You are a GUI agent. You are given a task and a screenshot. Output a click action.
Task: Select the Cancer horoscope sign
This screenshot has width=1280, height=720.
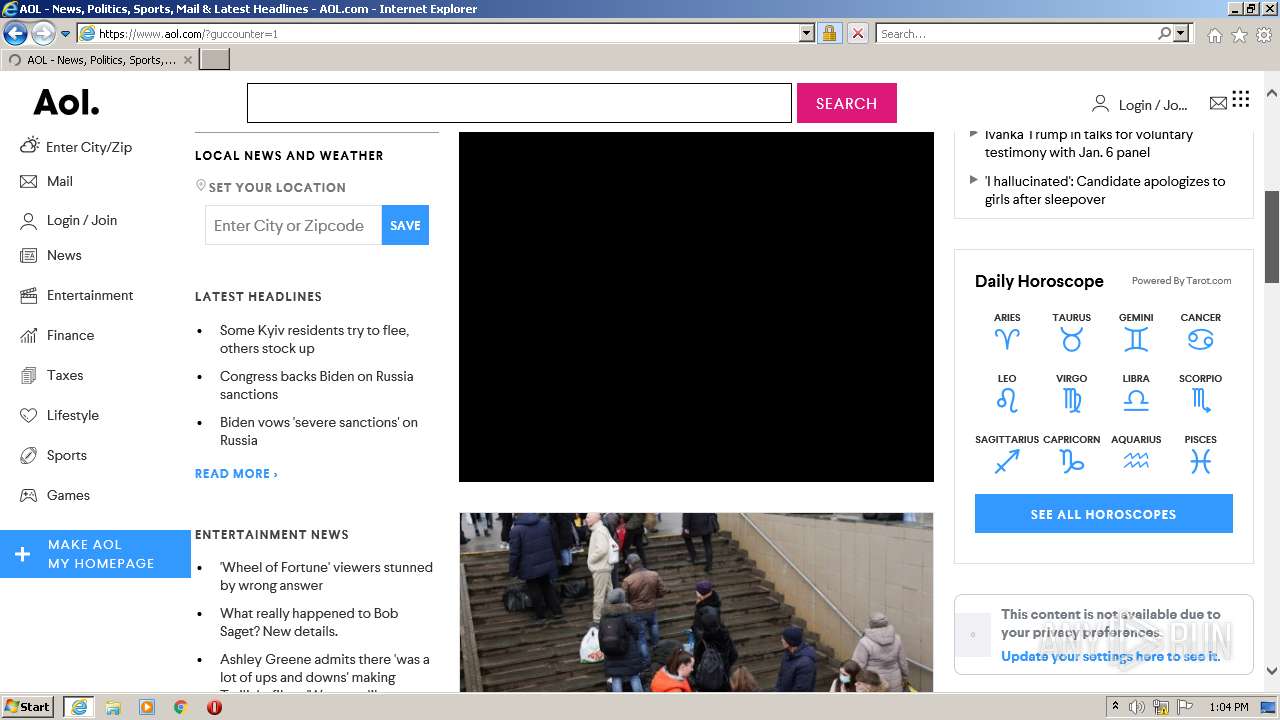(1200, 332)
